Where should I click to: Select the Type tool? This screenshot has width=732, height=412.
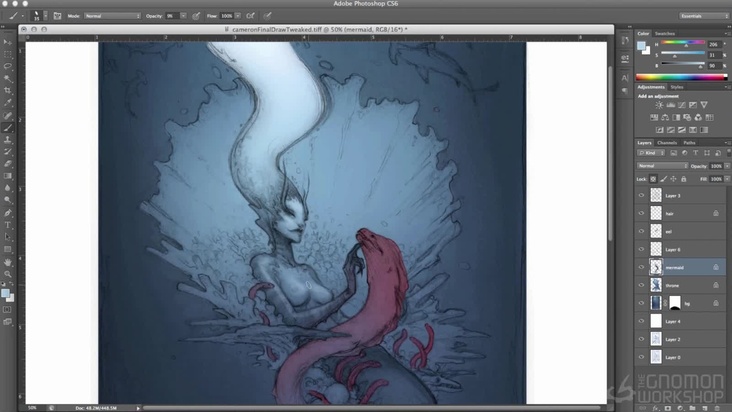8,225
